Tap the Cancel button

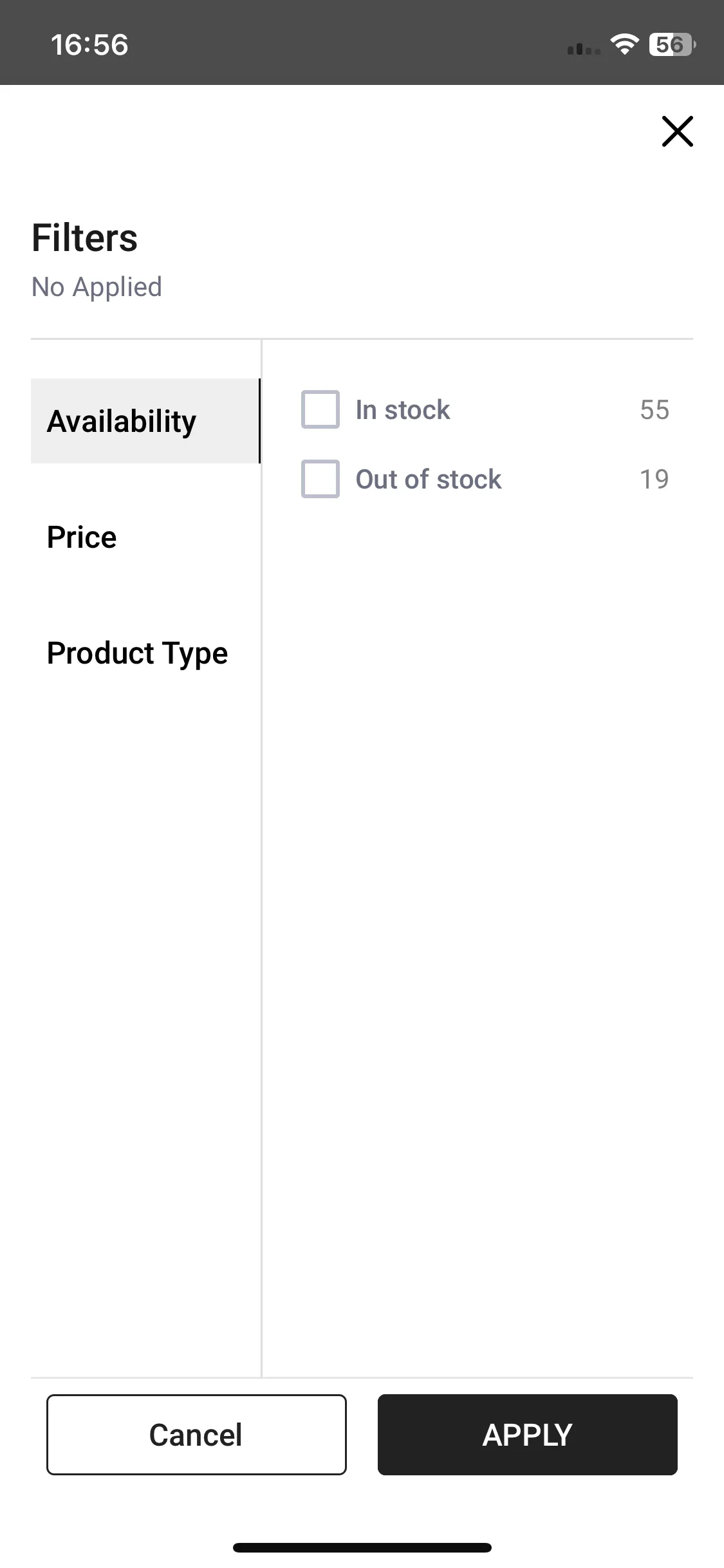point(196,1435)
